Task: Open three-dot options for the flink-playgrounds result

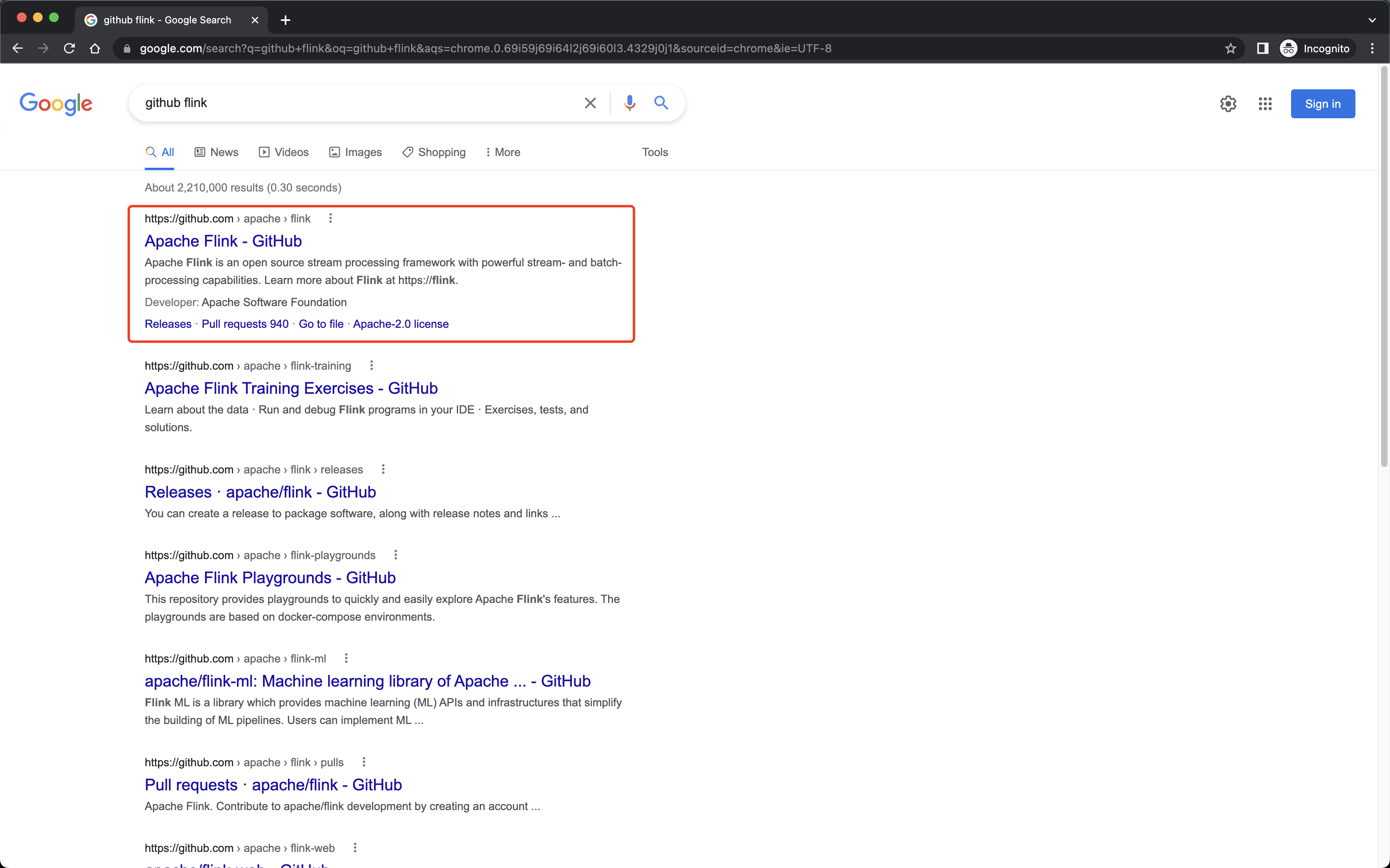Action: point(395,555)
